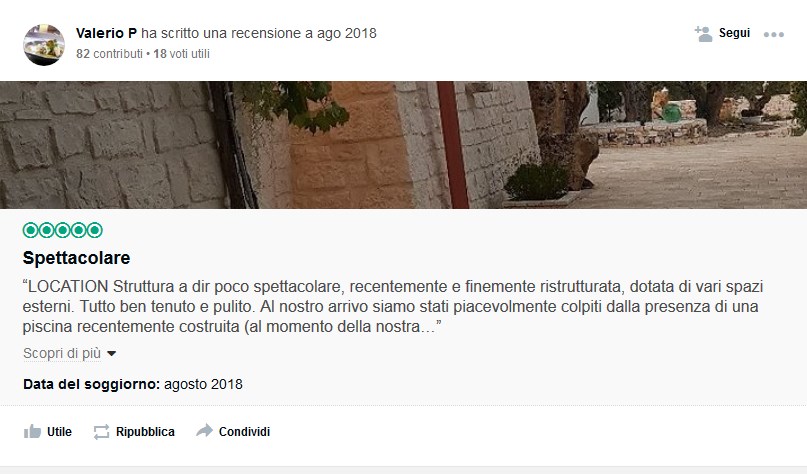Expand the review with Scopri di più
The image size is (807, 474).
[62, 353]
